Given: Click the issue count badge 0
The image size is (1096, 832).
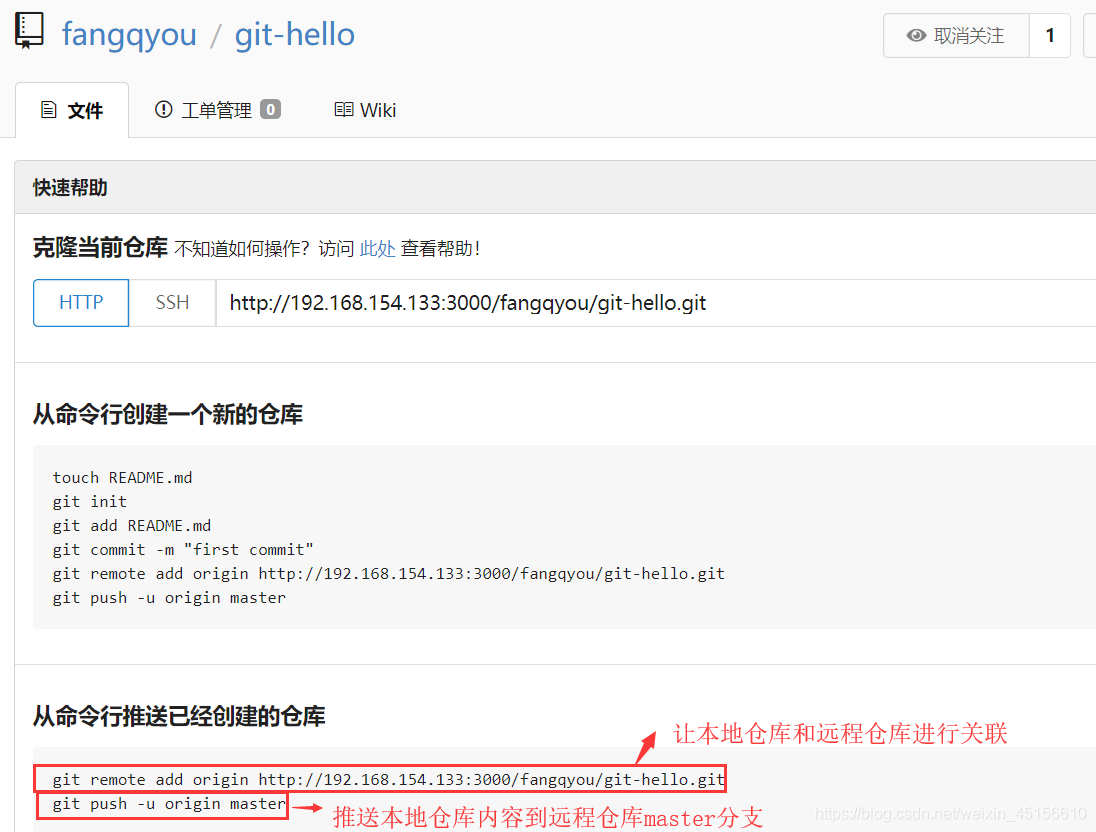Looking at the screenshot, I should point(271,110).
